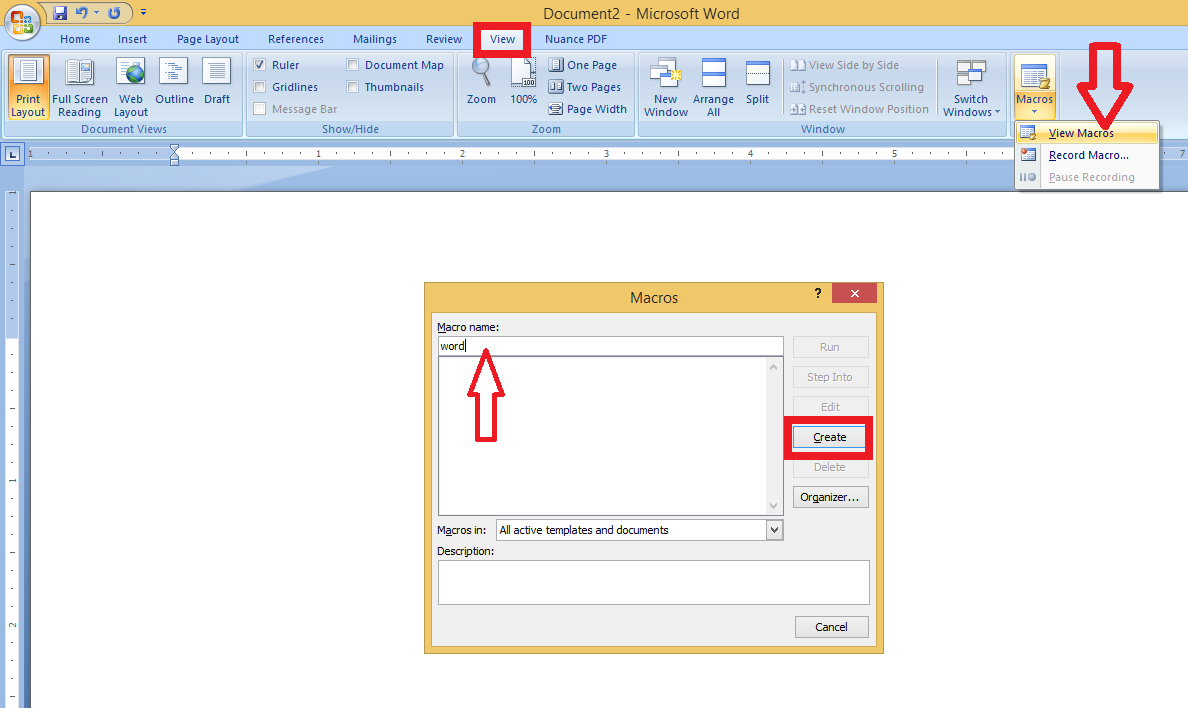Cancel the Macros dialog
This screenshot has height=708, width=1188.
click(831, 627)
